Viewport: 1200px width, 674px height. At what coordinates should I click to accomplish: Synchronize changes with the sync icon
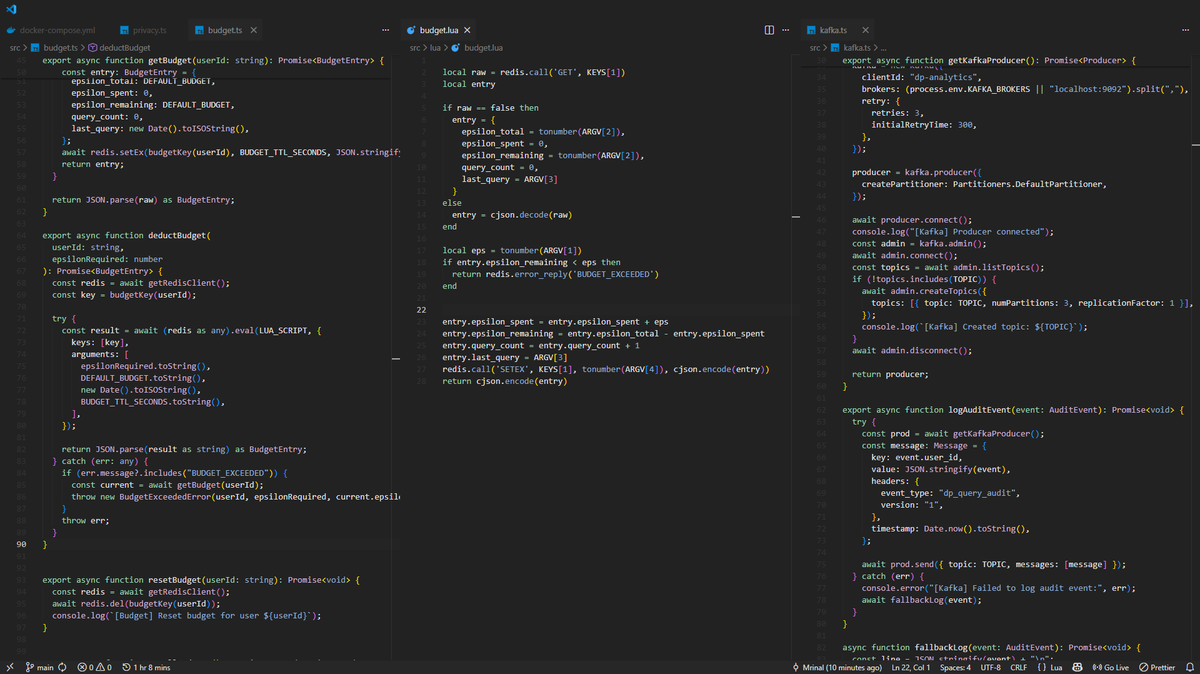63,667
